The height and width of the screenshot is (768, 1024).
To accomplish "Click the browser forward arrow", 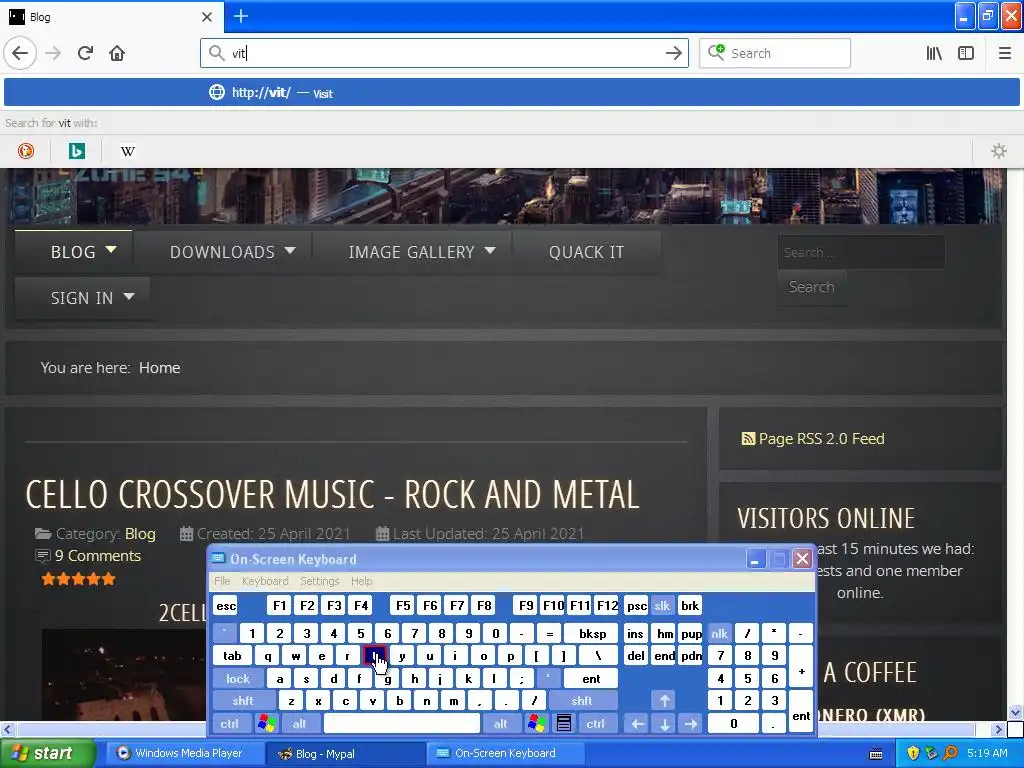I will pos(53,53).
